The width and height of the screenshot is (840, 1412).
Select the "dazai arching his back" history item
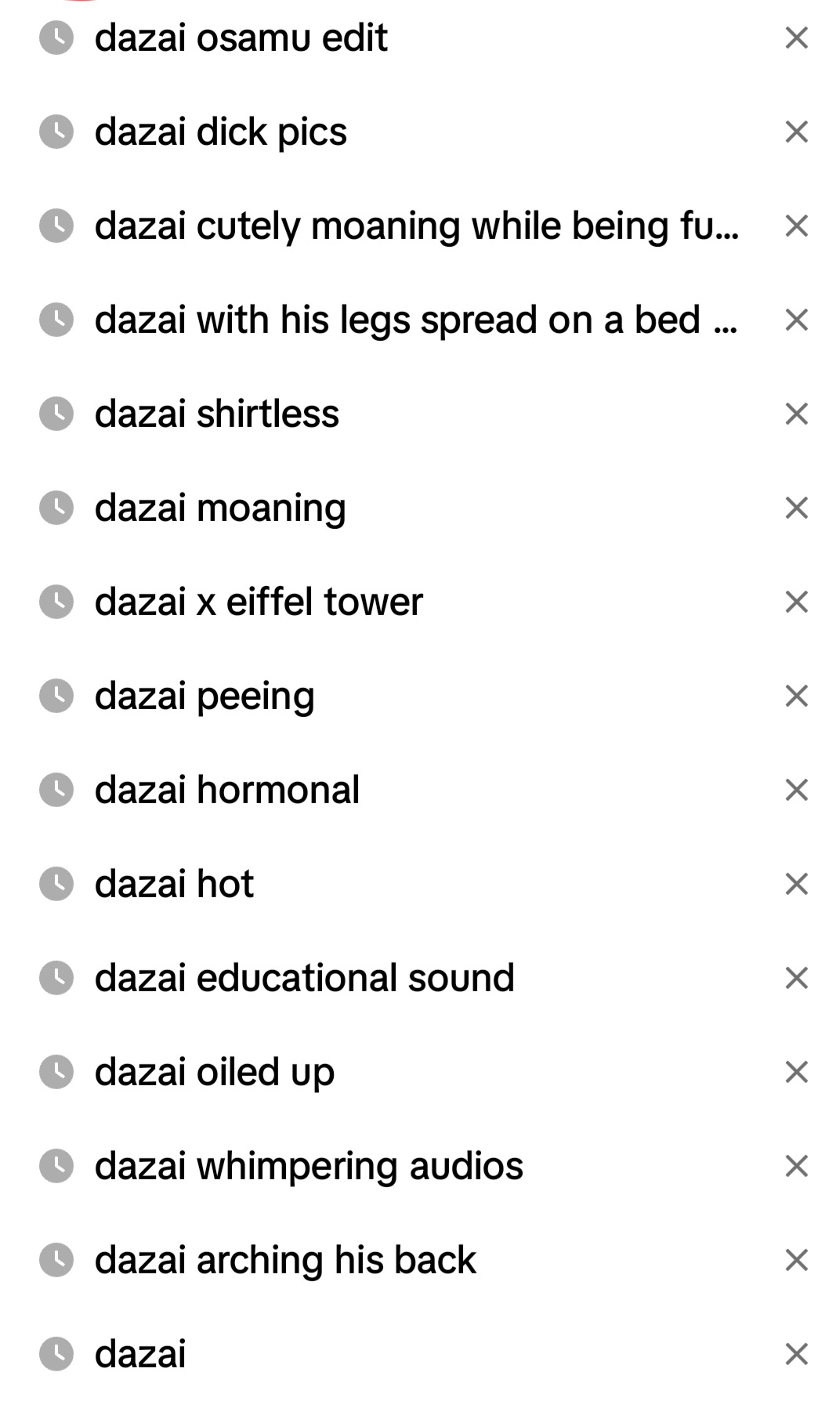point(285,1260)
